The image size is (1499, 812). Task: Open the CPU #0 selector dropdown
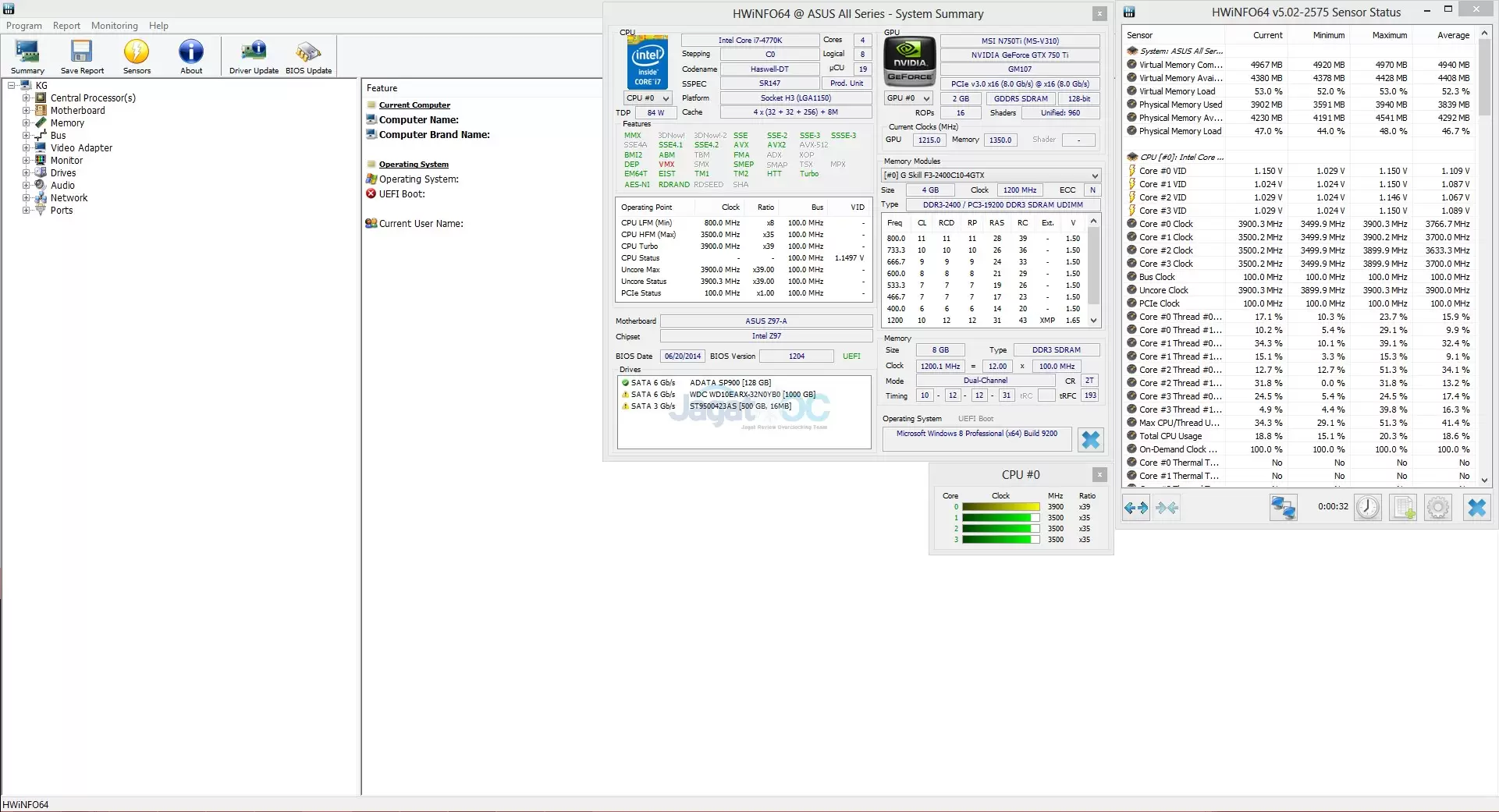[x=648, y=98]
